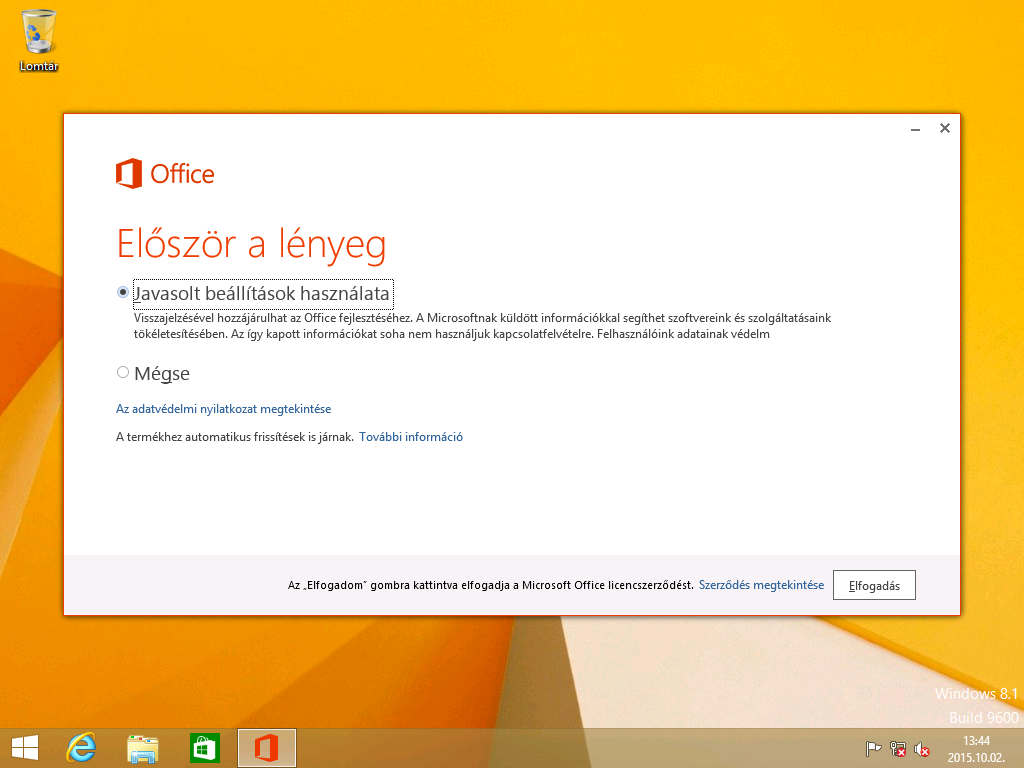Open the Windows Start button
The image size is (1024, 768).
click(x=25, y=748)
